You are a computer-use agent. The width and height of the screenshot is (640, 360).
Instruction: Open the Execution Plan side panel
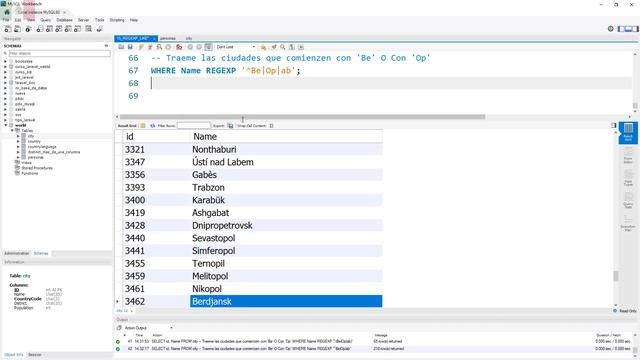628,223
